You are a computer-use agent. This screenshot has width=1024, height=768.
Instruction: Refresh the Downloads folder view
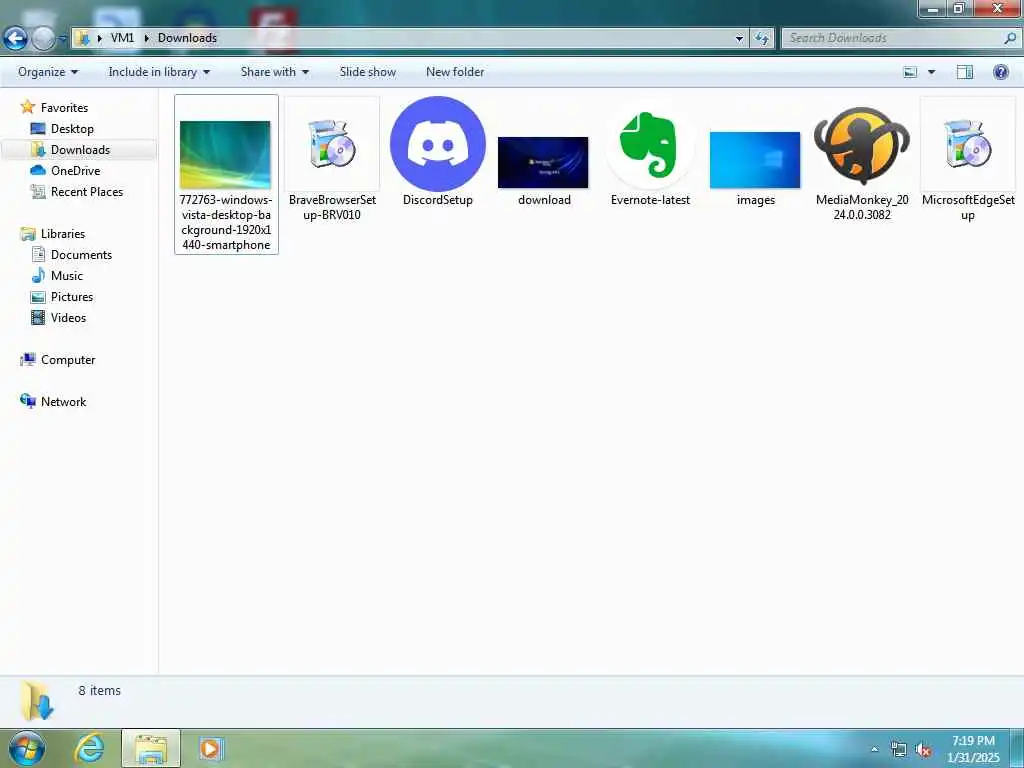761,39
